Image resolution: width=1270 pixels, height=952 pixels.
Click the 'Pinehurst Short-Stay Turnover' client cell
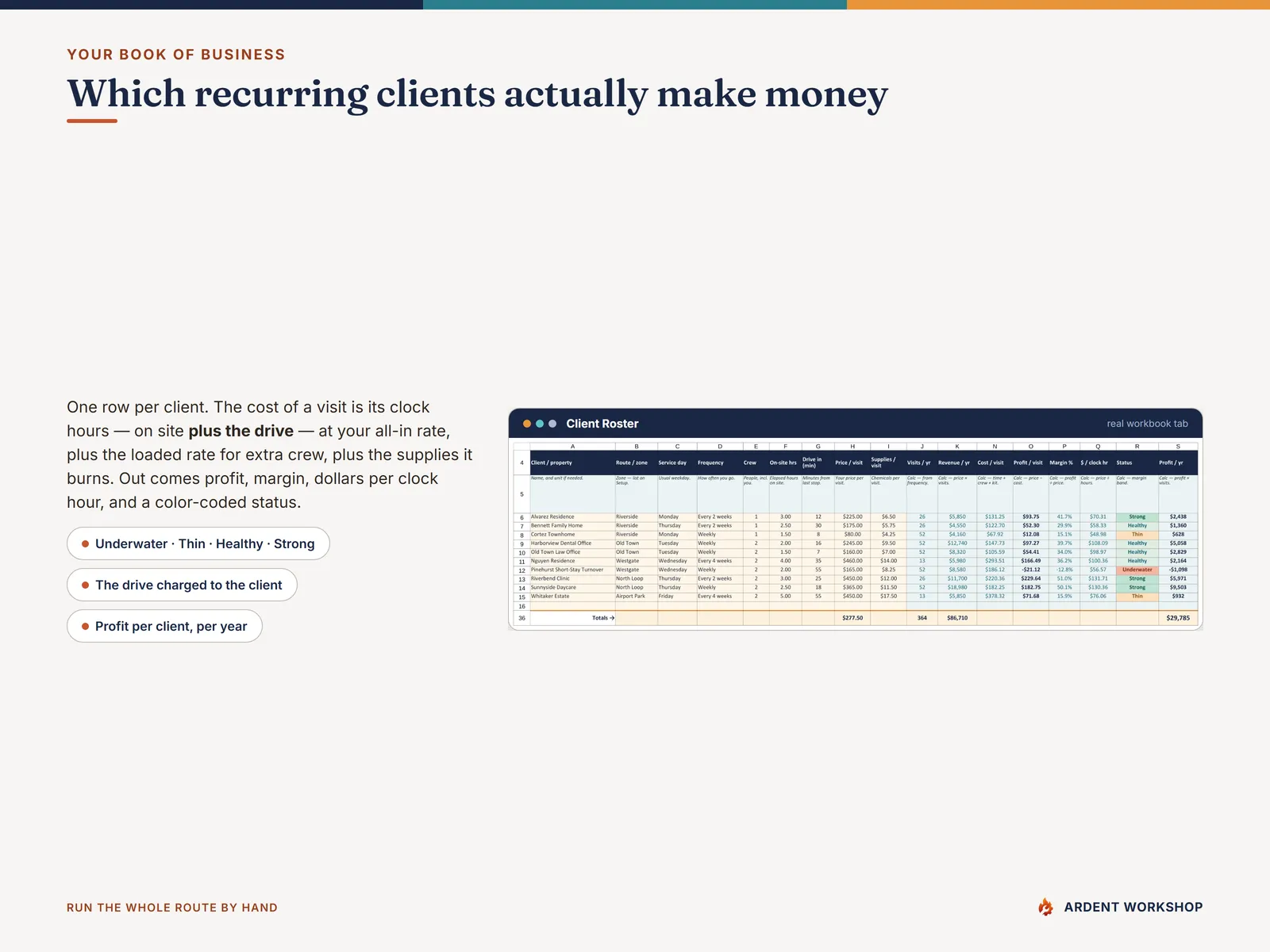pos(571,570)
